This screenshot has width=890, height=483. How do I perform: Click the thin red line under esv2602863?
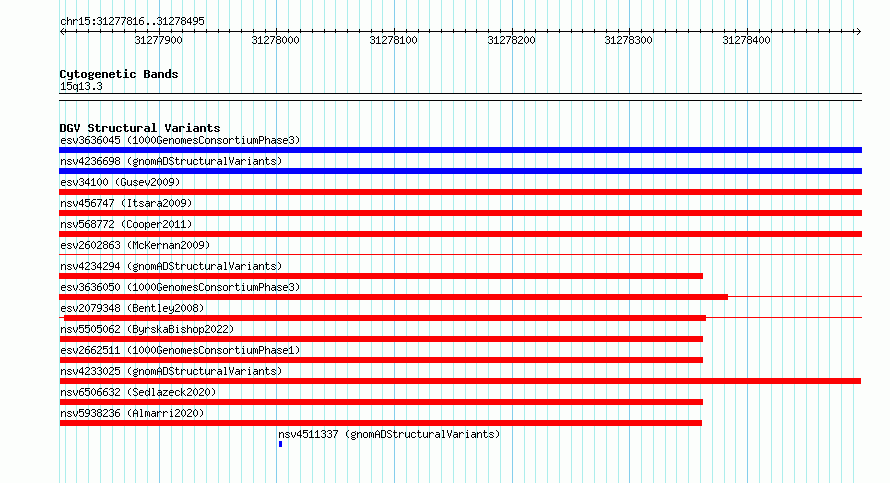click(460, 254)
